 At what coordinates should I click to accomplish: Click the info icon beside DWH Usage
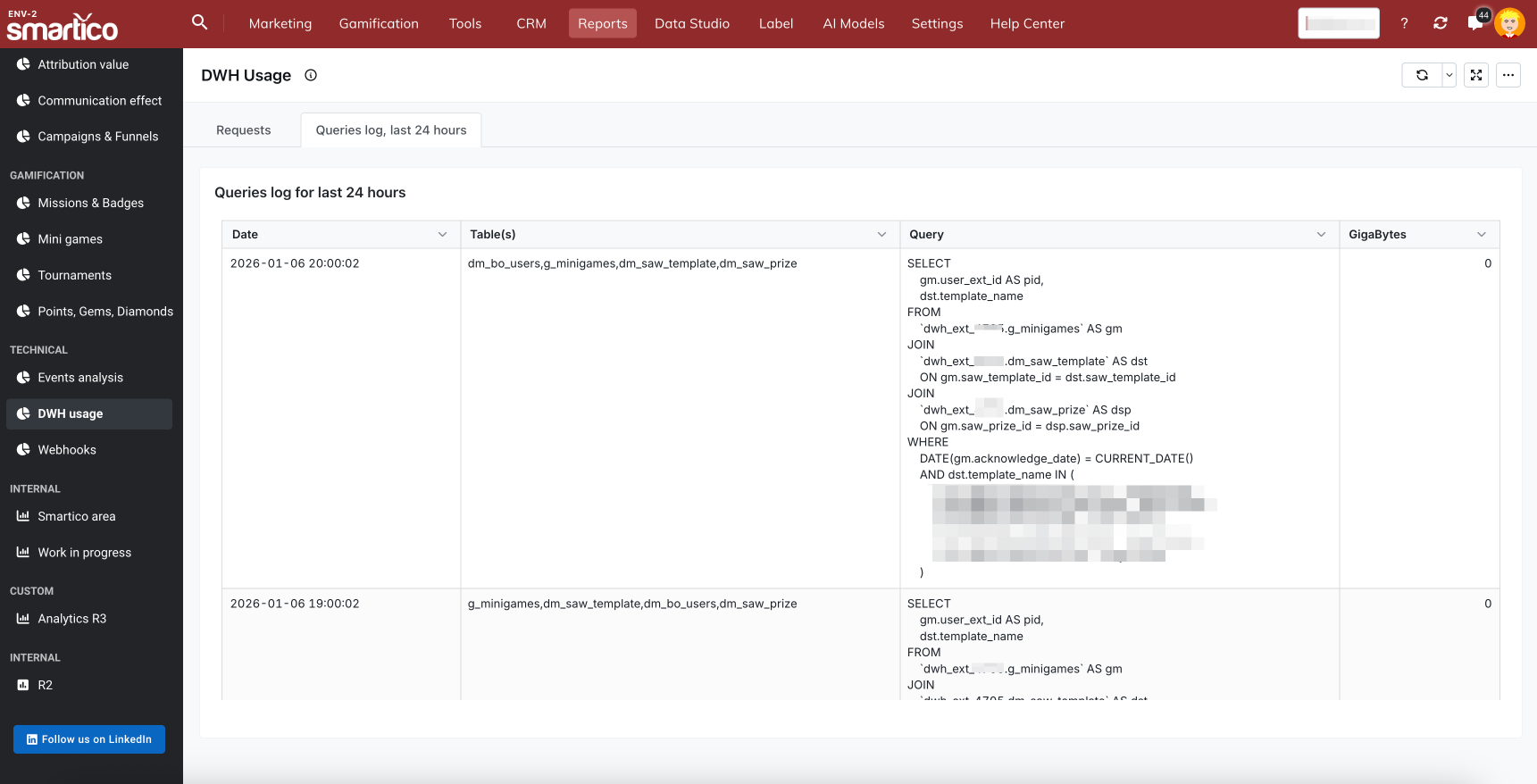pos(311,75)
